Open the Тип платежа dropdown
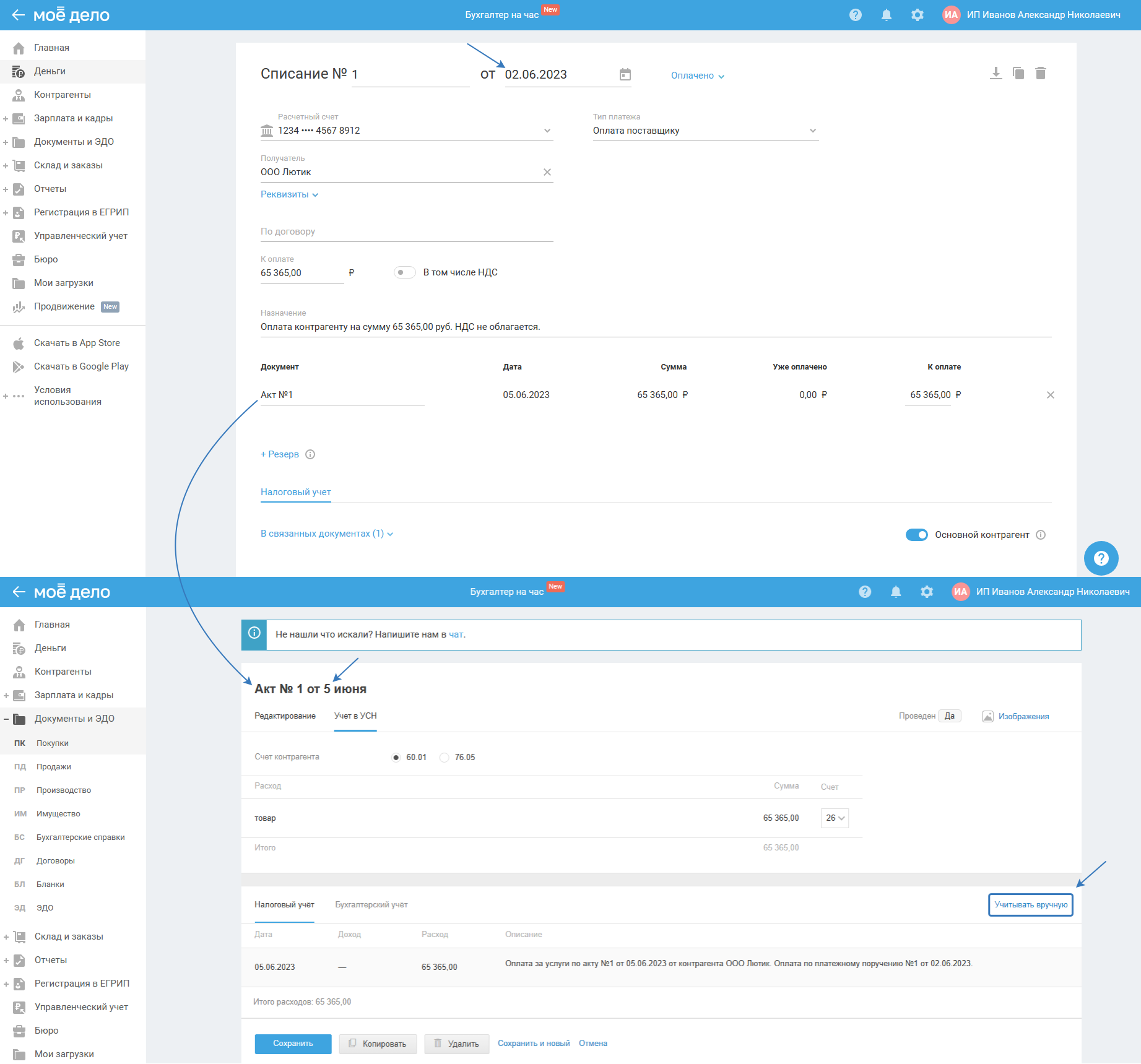 click(706, 131)
